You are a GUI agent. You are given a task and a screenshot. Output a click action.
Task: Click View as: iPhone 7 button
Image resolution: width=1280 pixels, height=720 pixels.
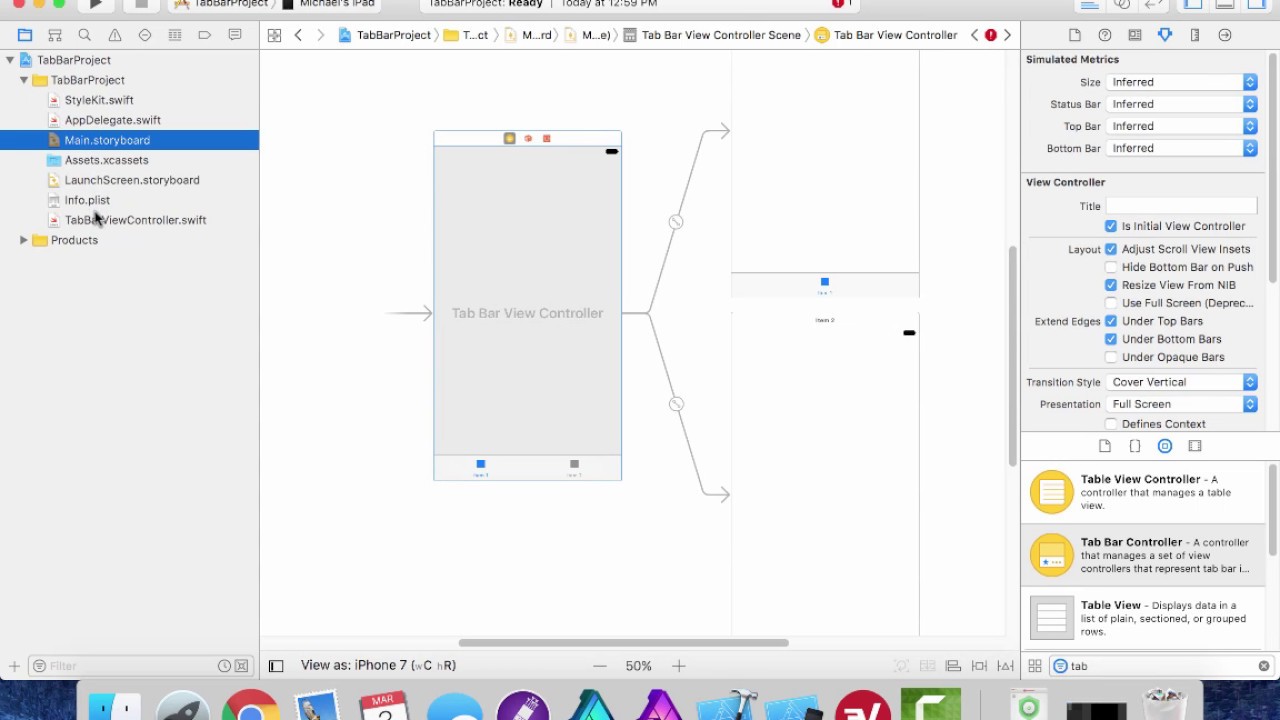tap(378, 666)
